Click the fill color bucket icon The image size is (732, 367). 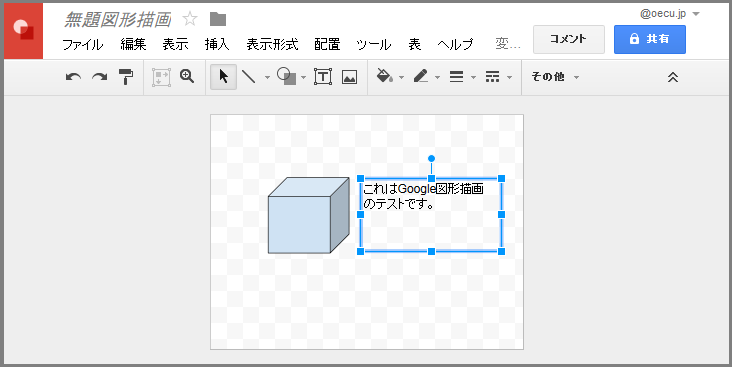click(x=384, y=77)
